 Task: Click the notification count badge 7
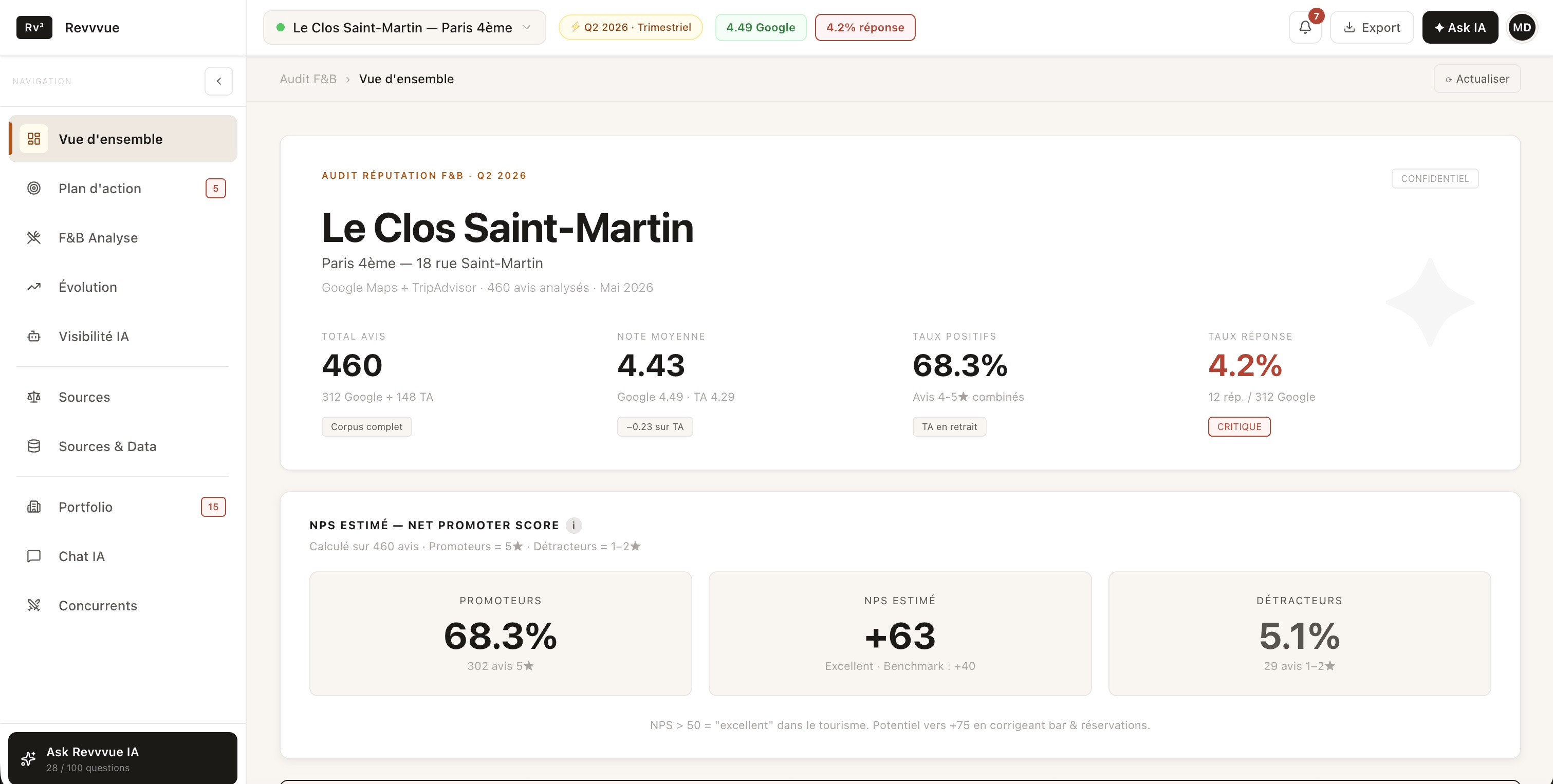pos(1316,15)
